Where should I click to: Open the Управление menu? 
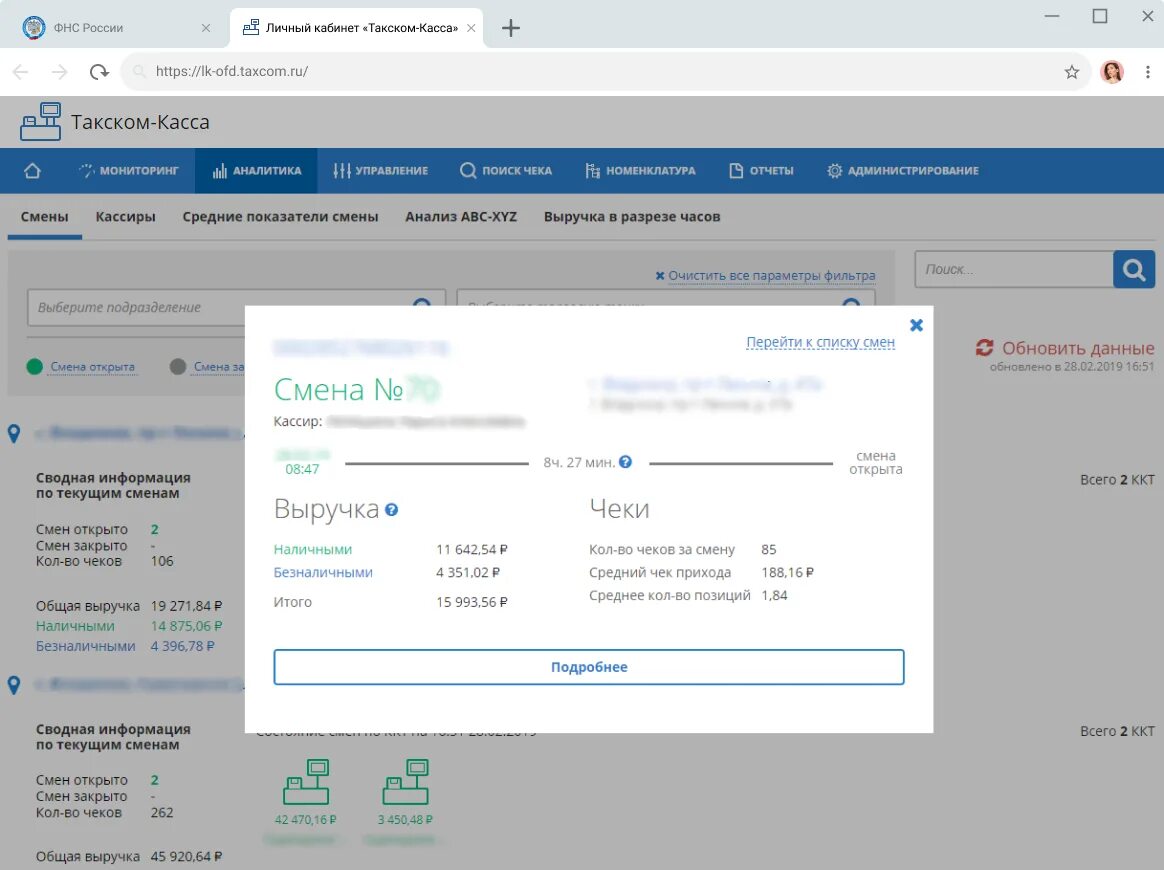click(x=381, y=171)
